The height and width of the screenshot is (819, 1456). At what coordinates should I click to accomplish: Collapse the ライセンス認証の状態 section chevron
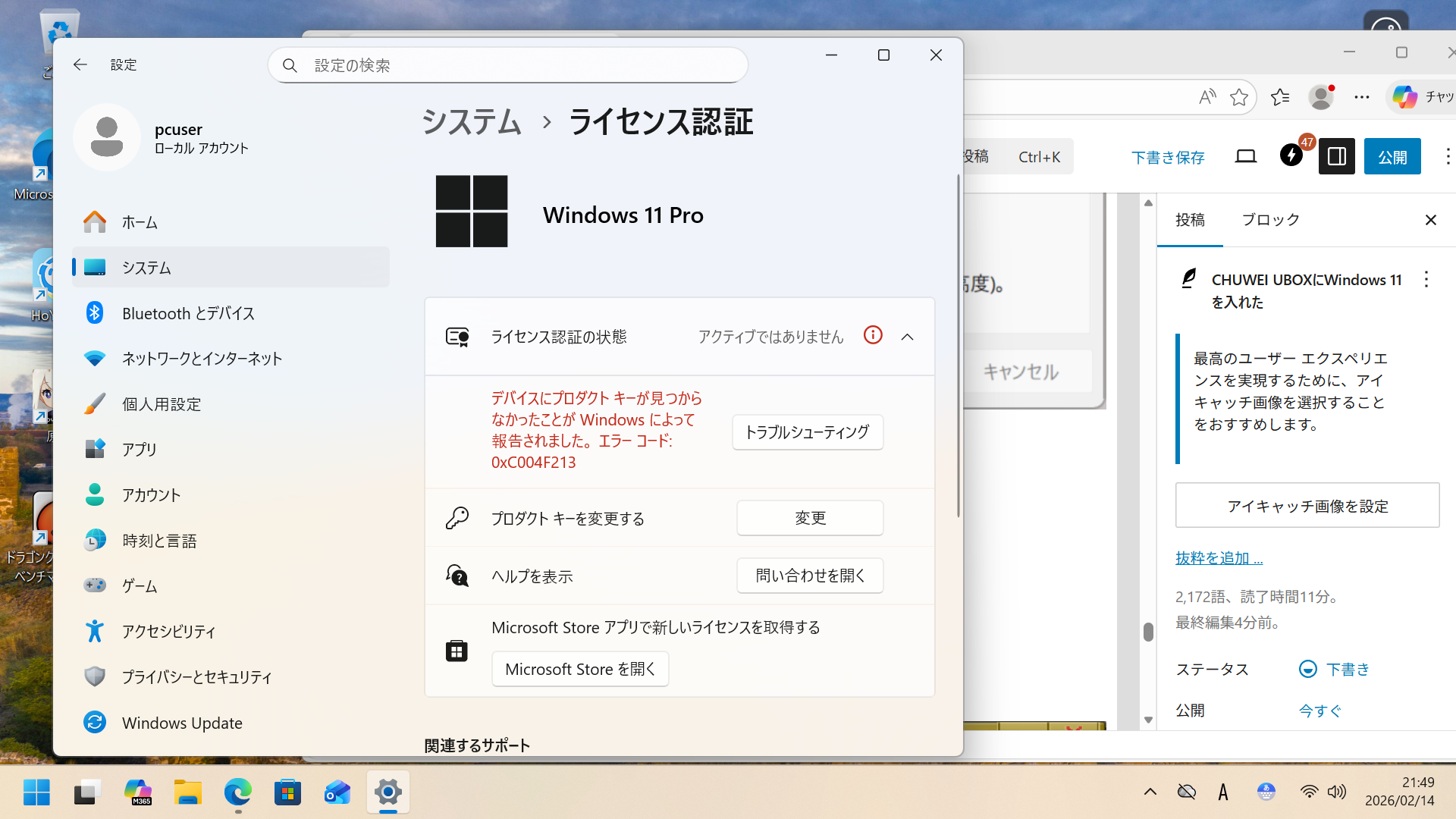[907, 337]
